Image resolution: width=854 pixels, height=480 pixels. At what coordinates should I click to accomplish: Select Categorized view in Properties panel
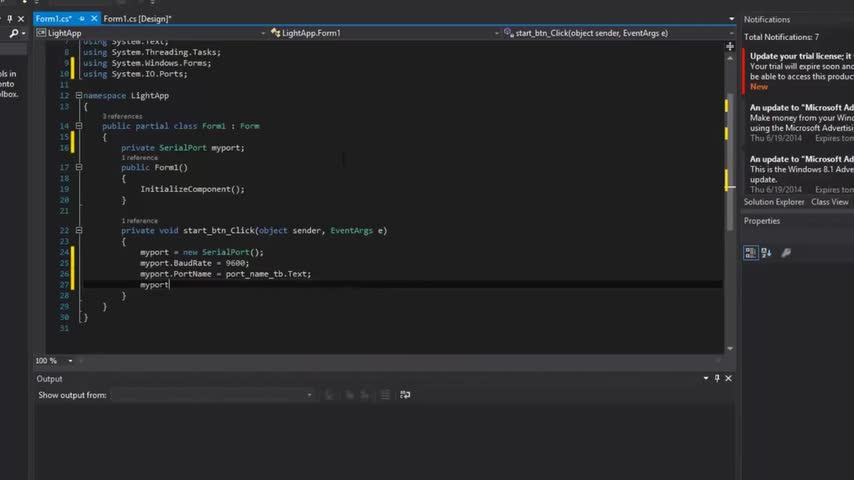tap(751, 252)
